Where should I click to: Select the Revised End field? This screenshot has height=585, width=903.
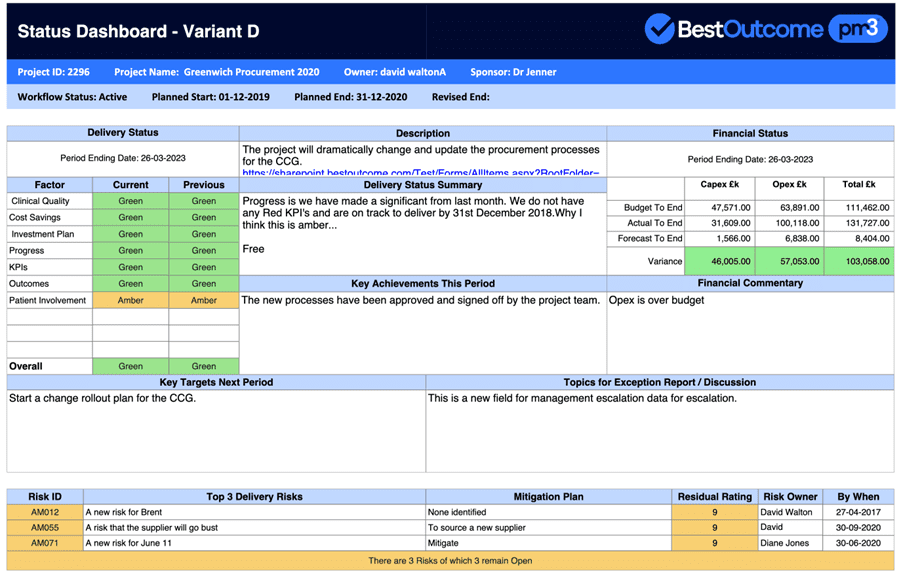(461, 97)
